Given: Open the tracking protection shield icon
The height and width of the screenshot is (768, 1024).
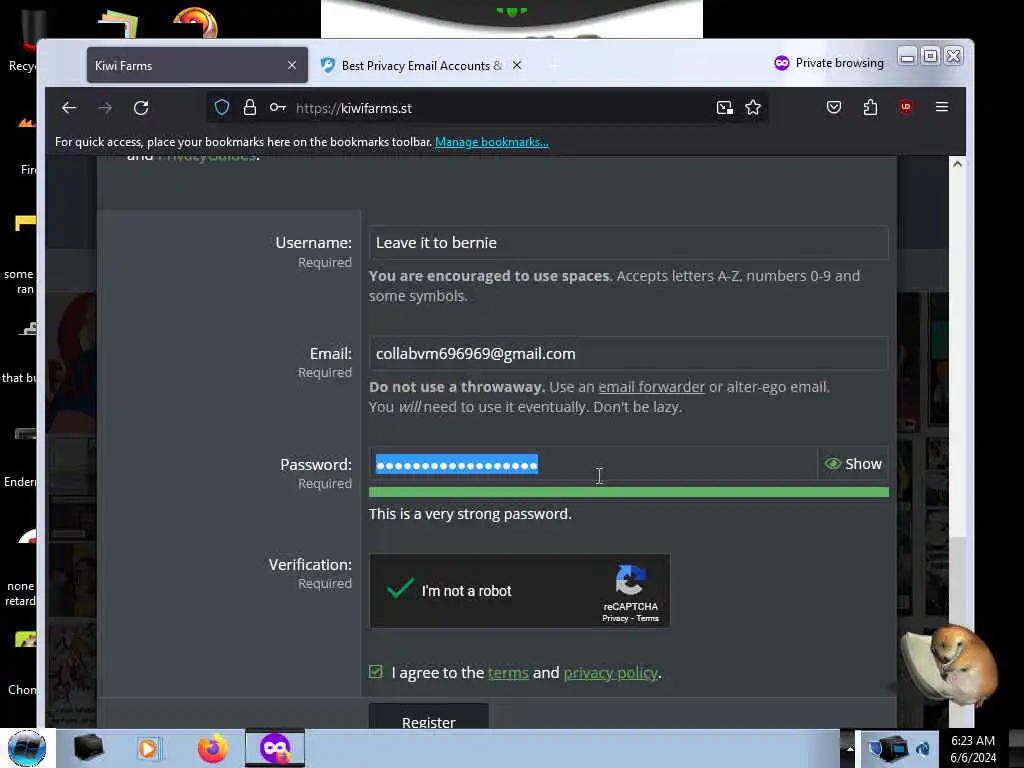Looking at the screenshot, I should 222,108.
